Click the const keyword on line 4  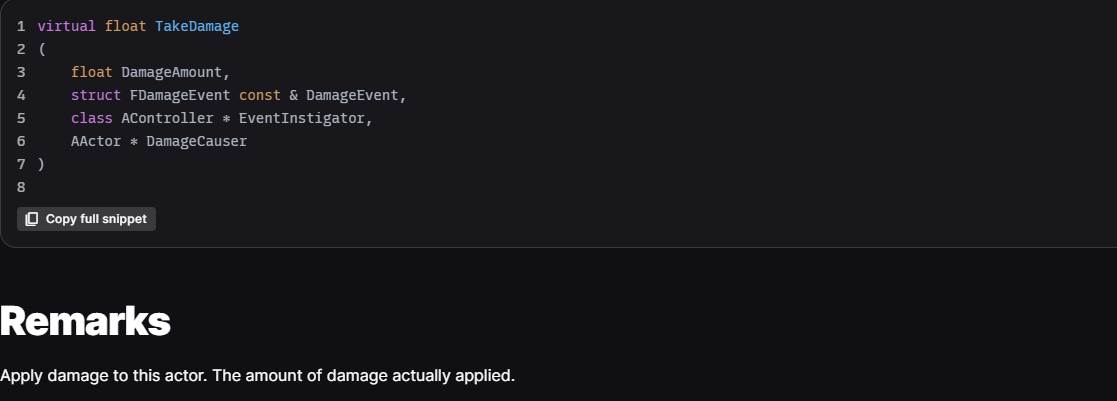[260, 95]
